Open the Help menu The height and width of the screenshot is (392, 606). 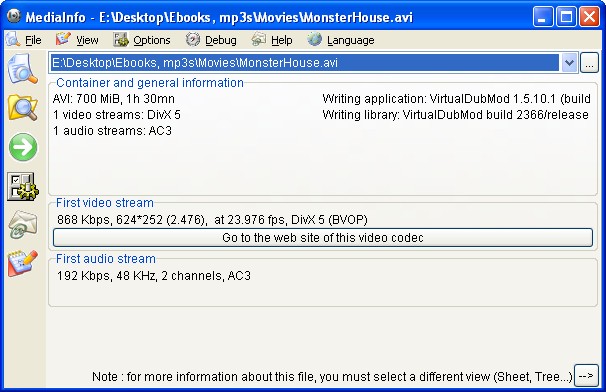[281, 40]
